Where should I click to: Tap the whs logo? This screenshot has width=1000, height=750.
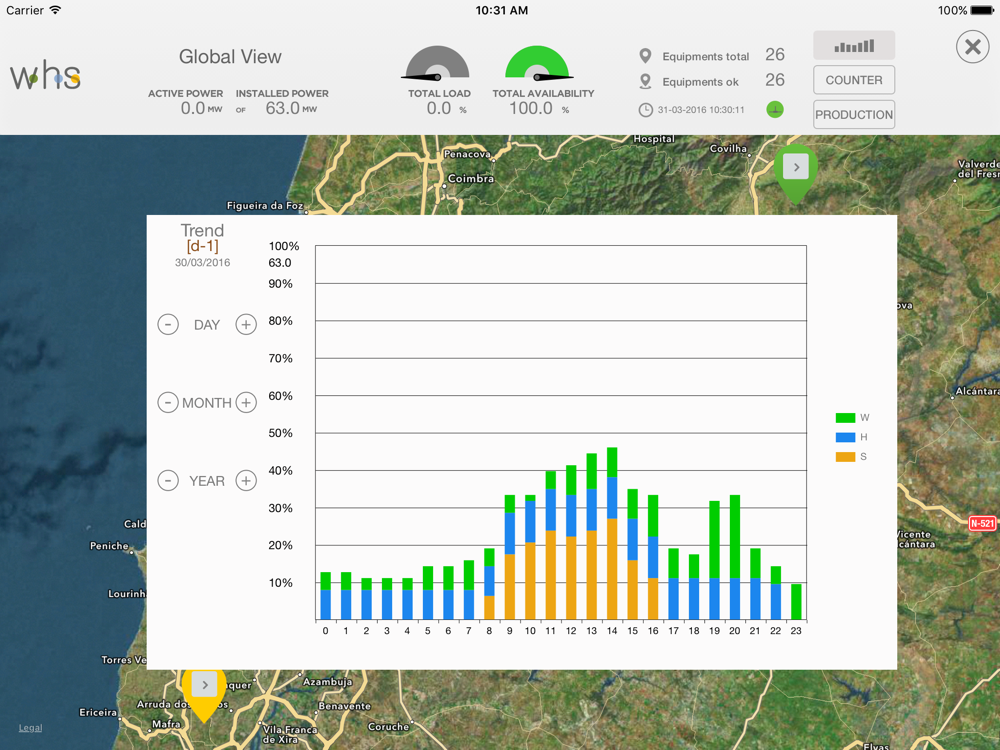coord(45,76)
